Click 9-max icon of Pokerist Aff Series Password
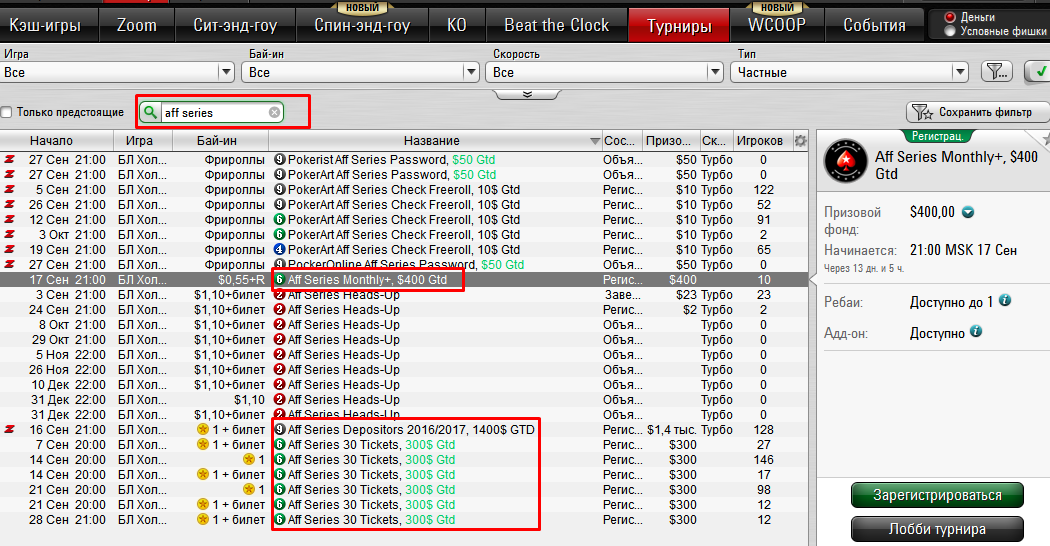 click(x=280, y=159)
